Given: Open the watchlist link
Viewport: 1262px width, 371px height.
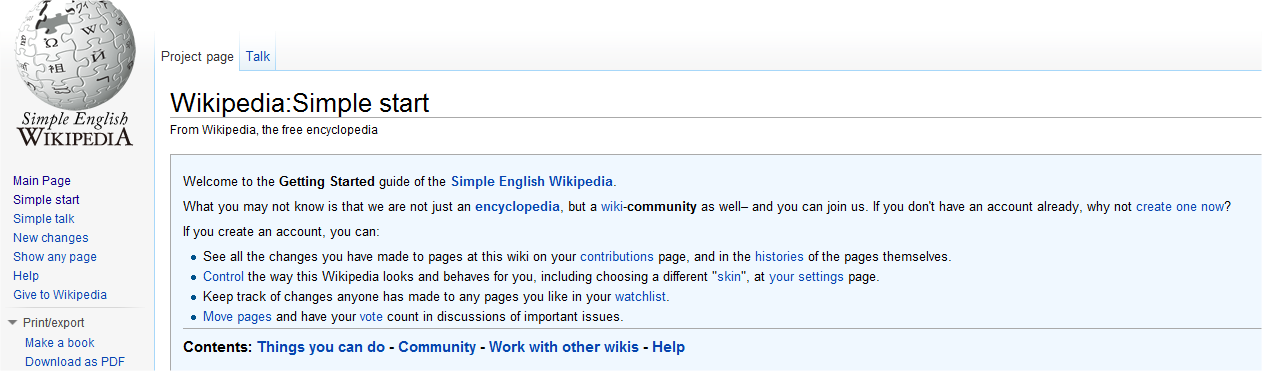Looking at the screenshot, I should click(640, 297).
